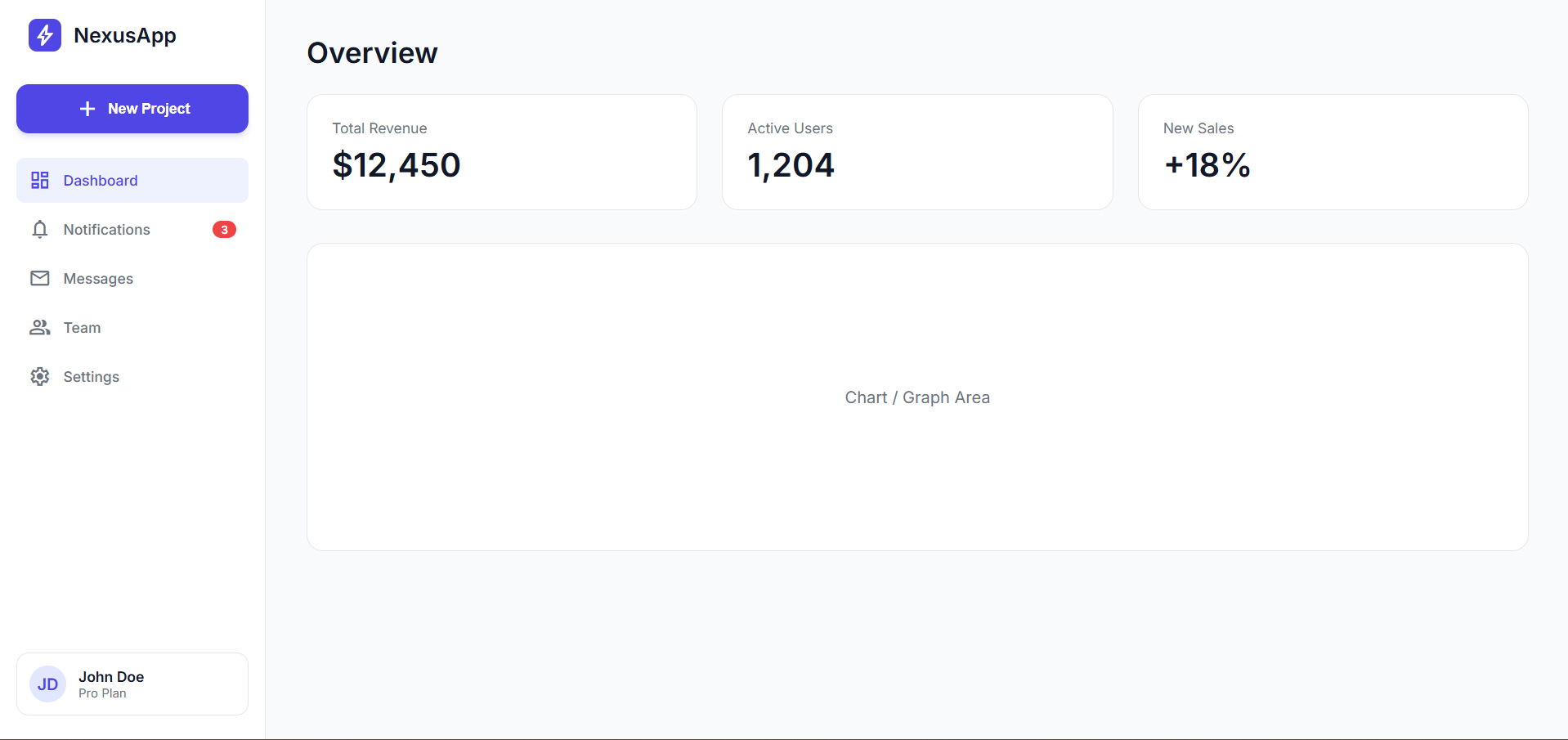
Task: Click the Dashboard grid icon
Action: tap(40, 180)
